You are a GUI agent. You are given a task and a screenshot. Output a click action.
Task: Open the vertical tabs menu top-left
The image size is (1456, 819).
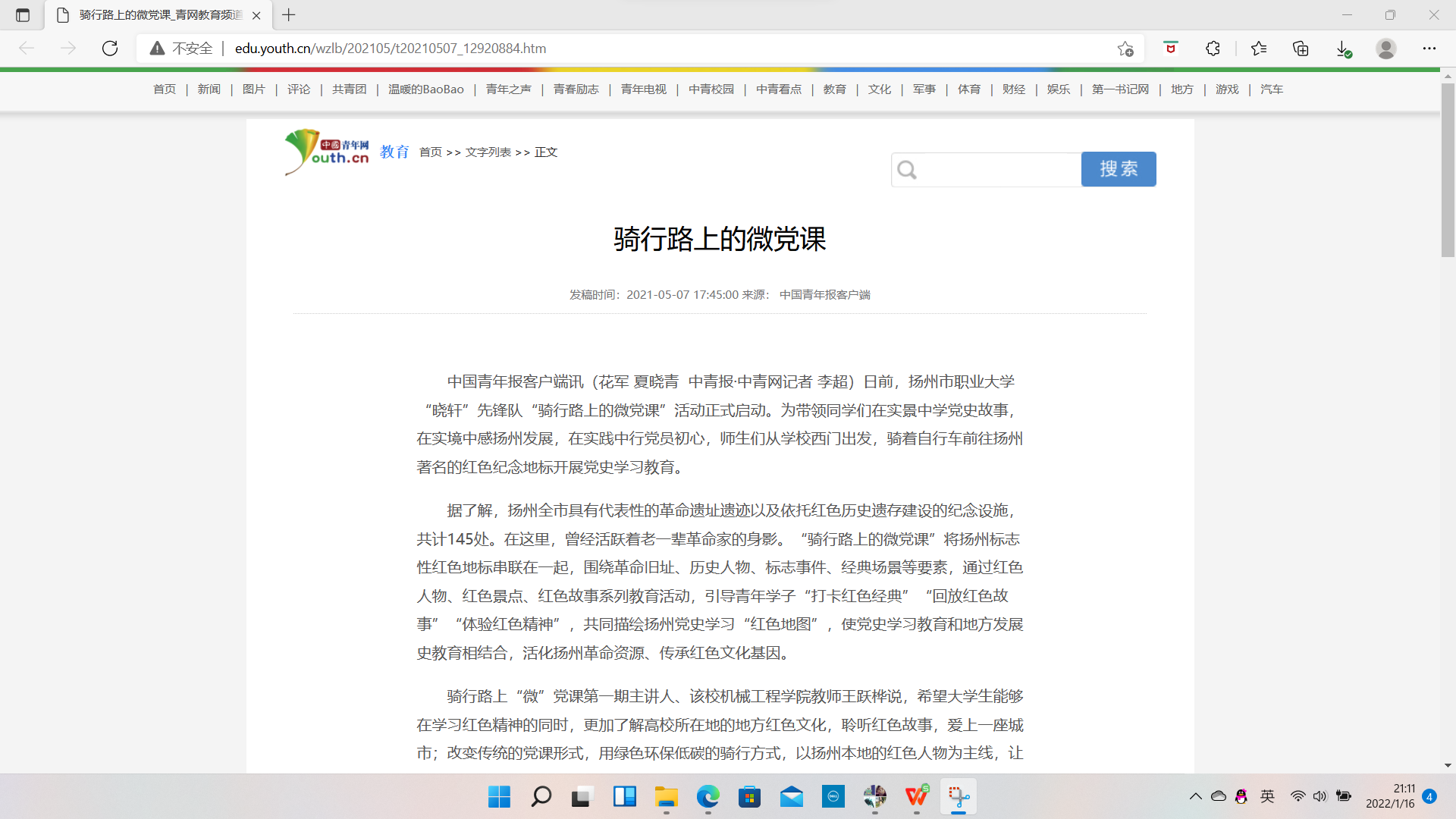22,15
